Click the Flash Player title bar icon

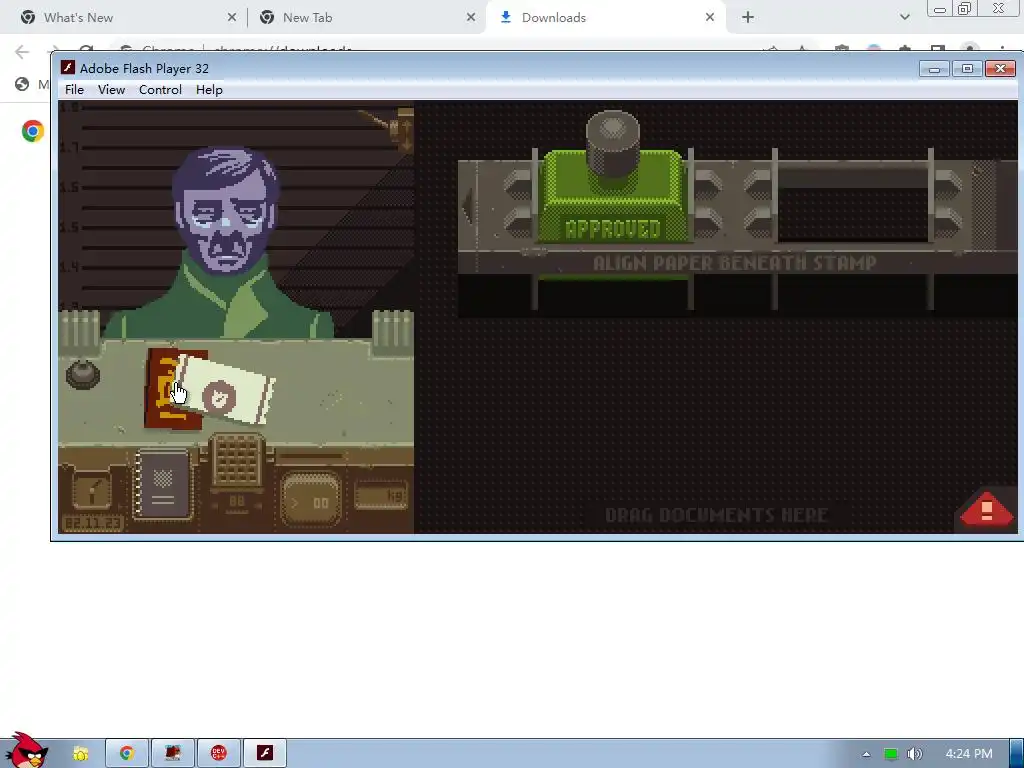(x=68, y=68)
